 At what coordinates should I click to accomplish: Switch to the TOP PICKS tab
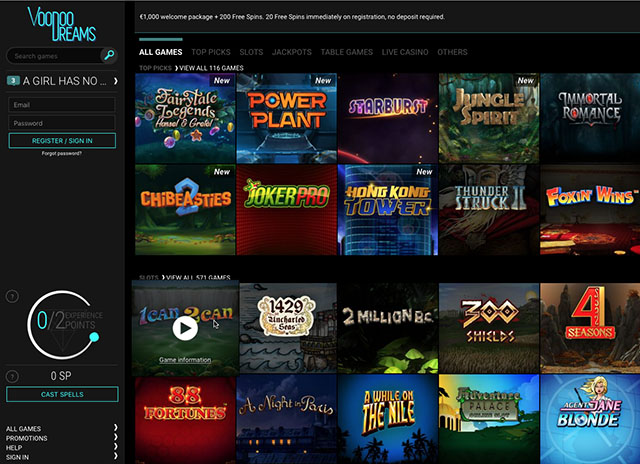[211, 52]
